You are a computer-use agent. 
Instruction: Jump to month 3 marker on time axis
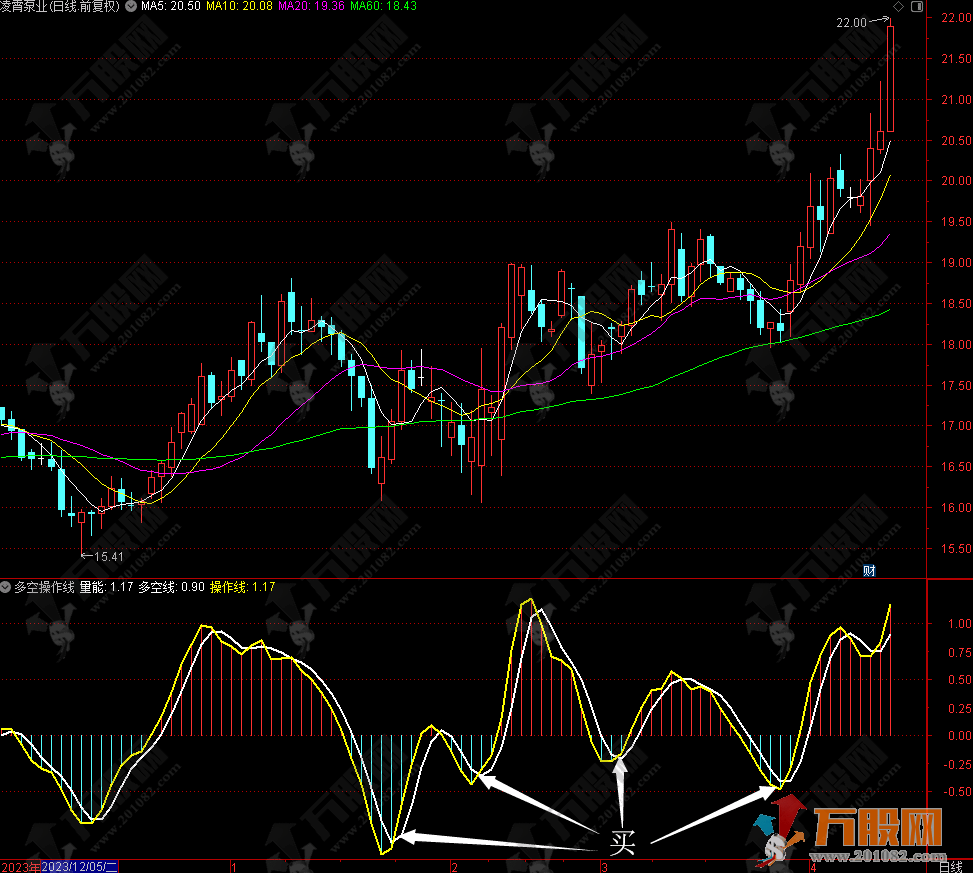[604, 867]
